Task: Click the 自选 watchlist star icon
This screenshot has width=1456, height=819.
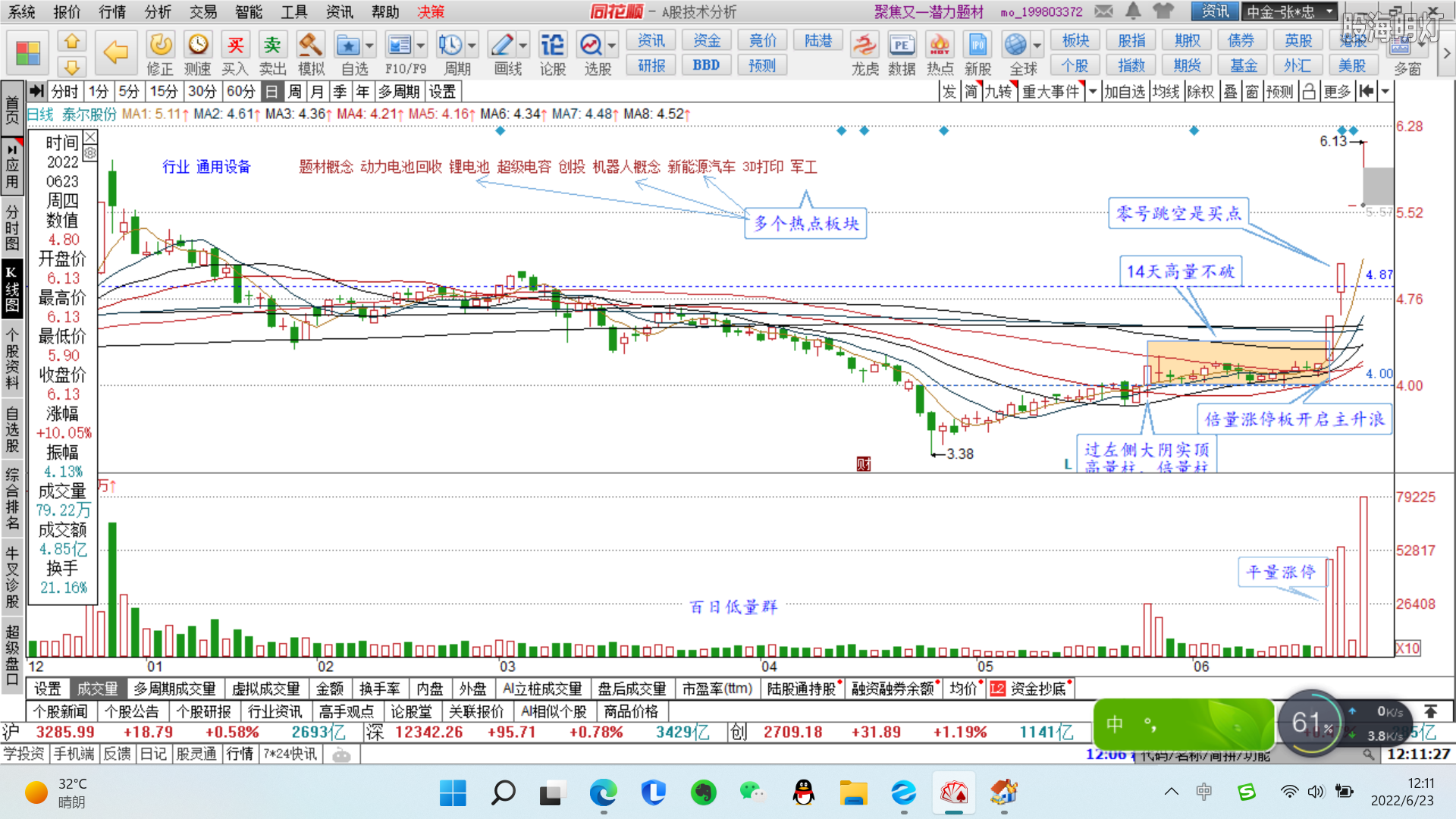Action: pos(348,46)
